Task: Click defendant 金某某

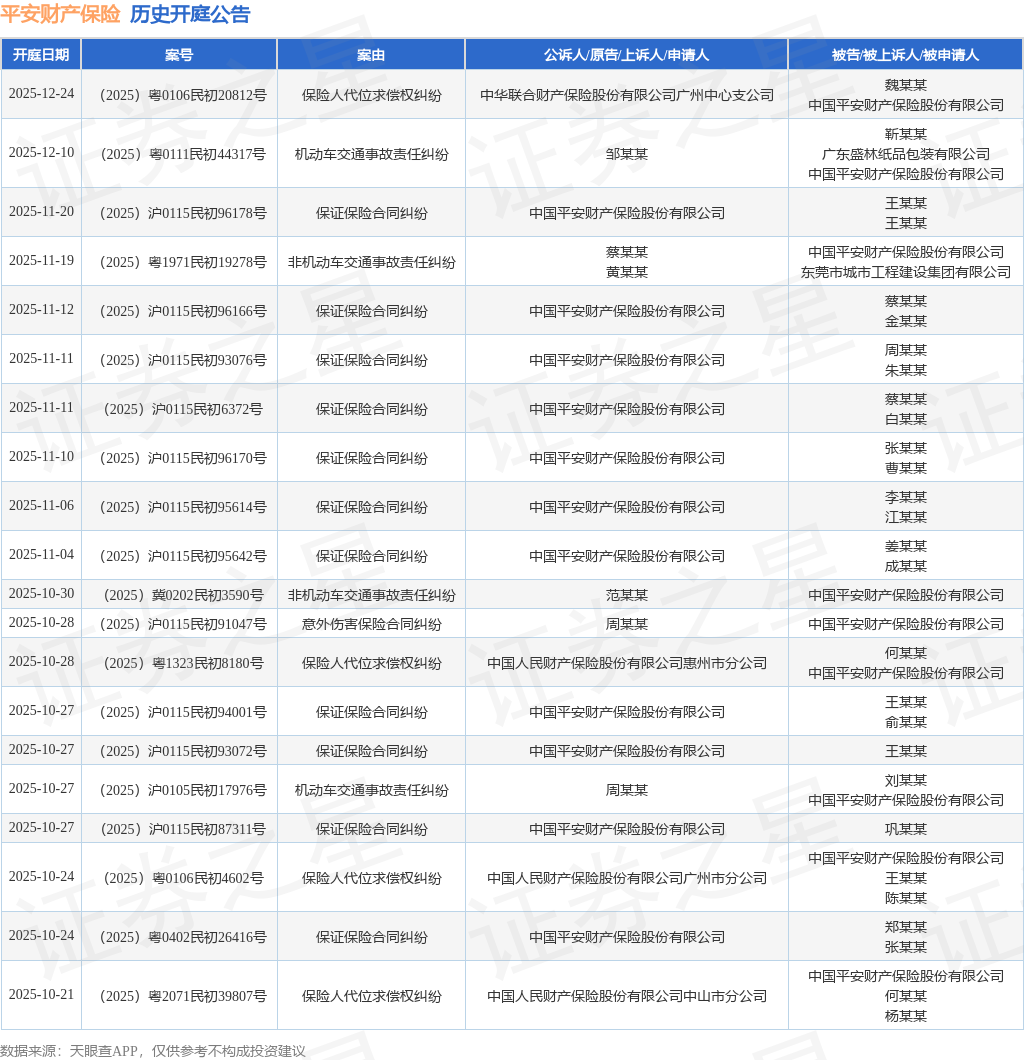Action: (906, 321)
